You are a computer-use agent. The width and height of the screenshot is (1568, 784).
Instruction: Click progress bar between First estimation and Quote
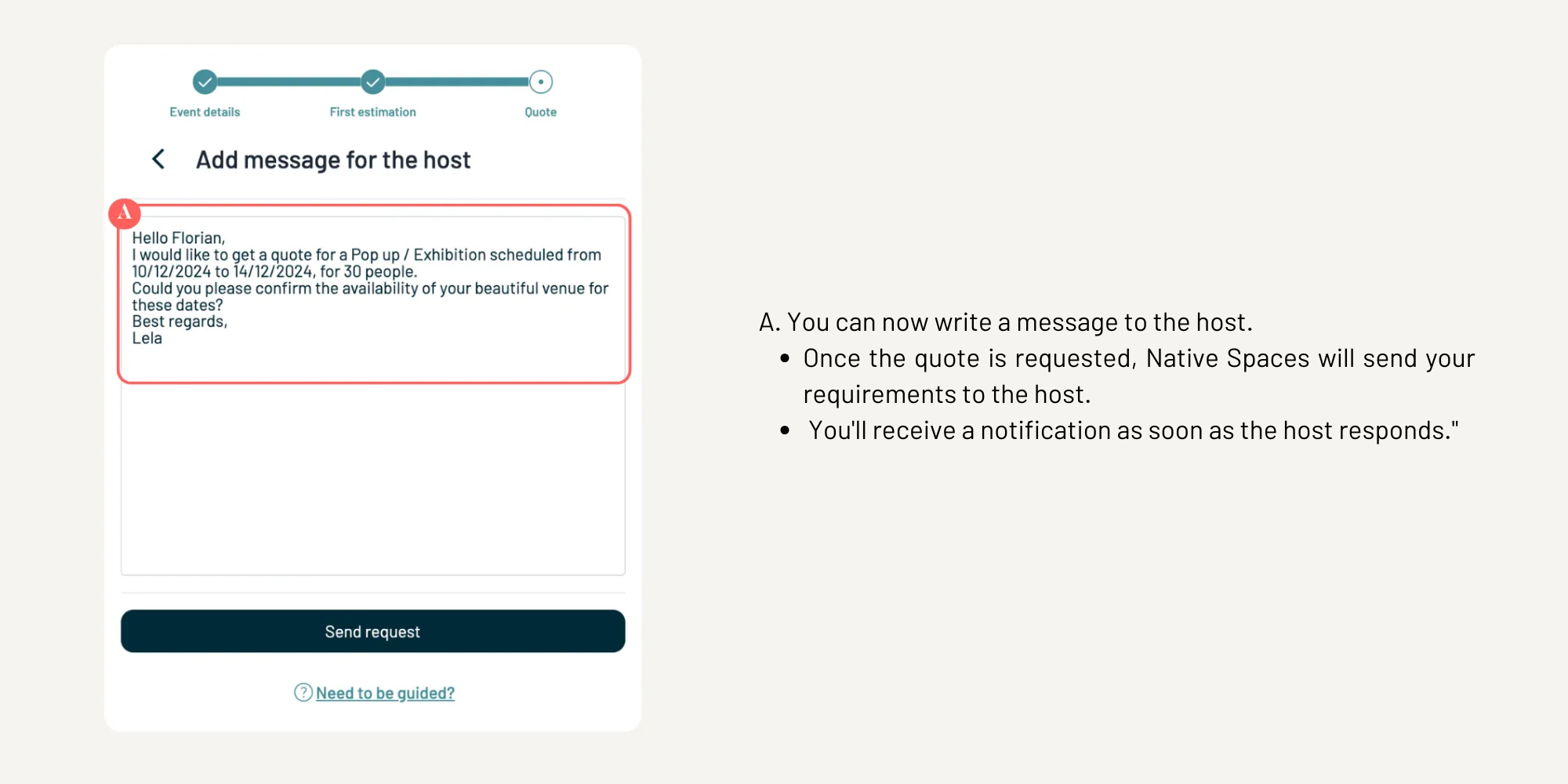457,82
